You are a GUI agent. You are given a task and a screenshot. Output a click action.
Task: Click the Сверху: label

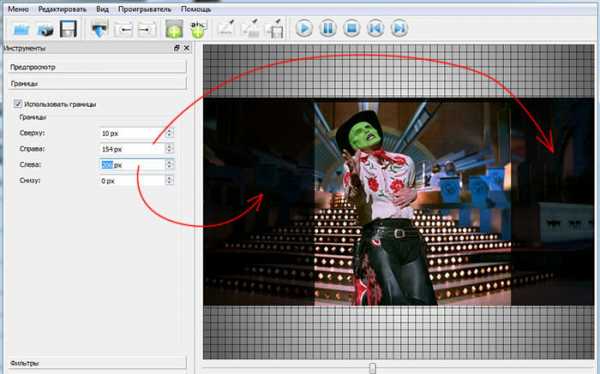tap(32, 133)
